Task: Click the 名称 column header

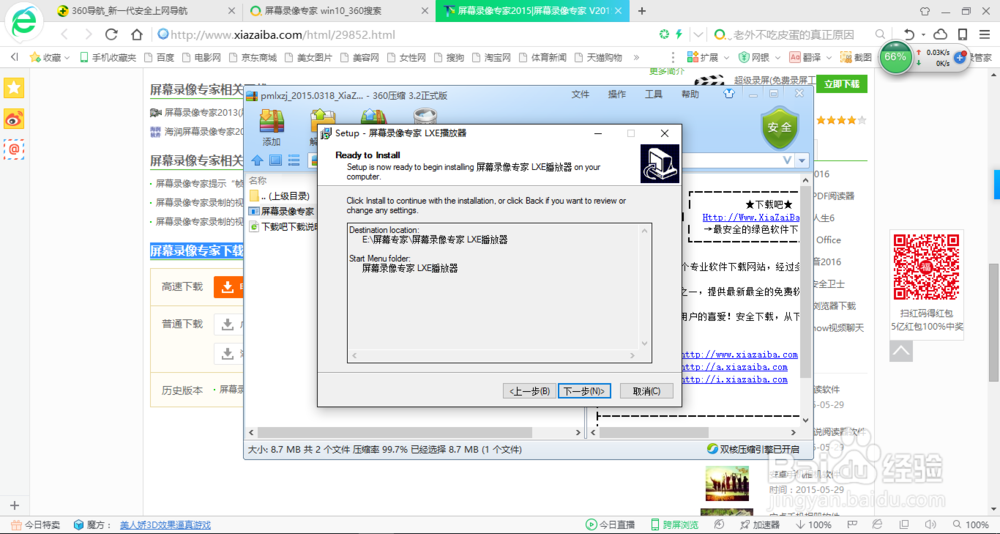Action: [x=258, y=181]
